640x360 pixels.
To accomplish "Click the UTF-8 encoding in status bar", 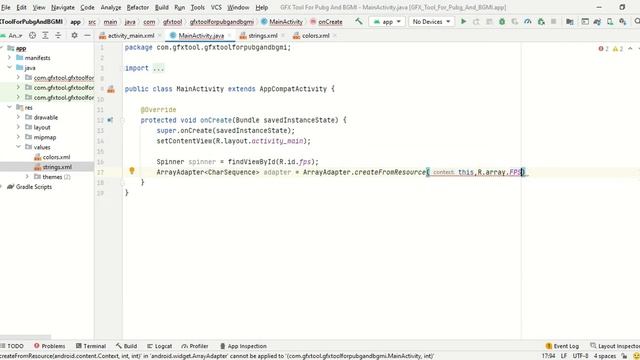I will pyautogui.click(x=580, y=356).
